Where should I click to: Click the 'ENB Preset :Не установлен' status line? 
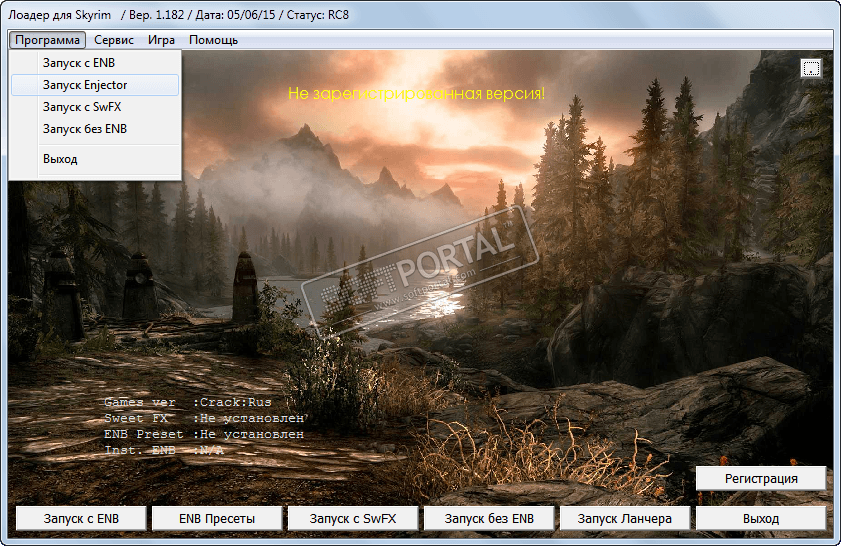pyautogui.click(x=204, y=434)
